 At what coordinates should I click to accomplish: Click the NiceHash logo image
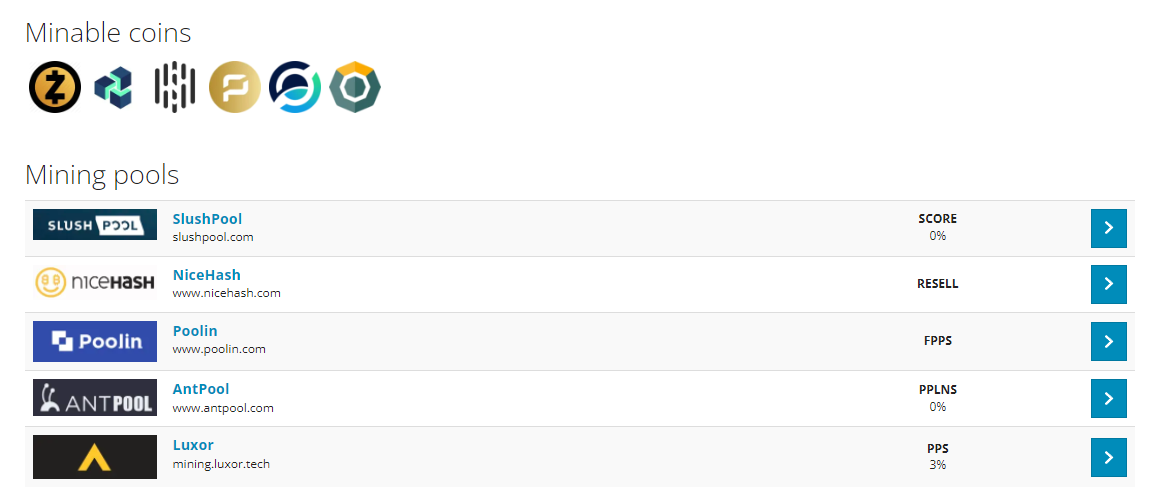click(95, 283)
